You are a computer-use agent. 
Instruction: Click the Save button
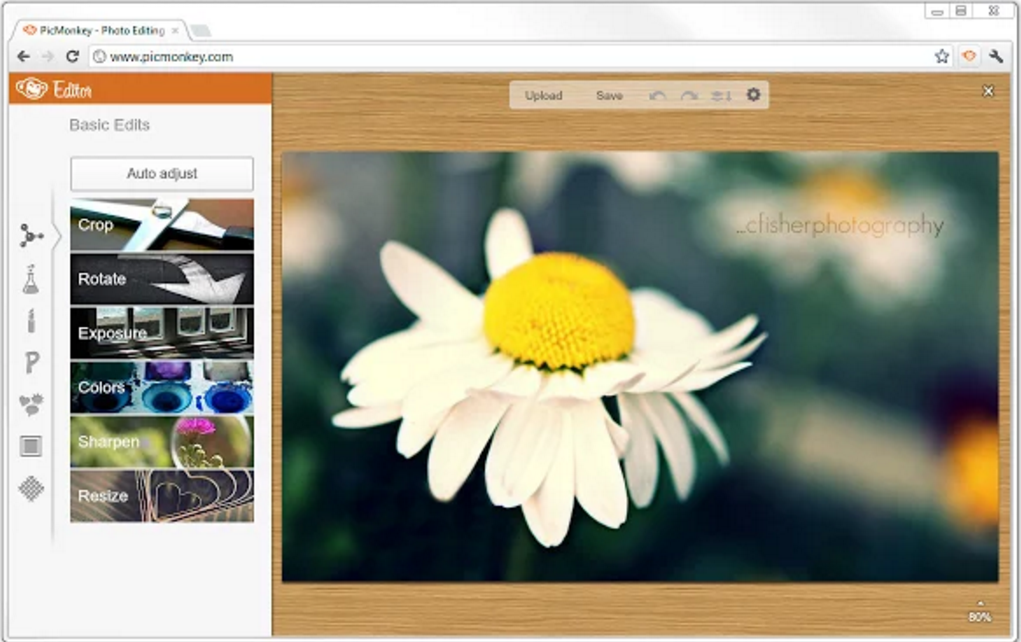(609, 96)
